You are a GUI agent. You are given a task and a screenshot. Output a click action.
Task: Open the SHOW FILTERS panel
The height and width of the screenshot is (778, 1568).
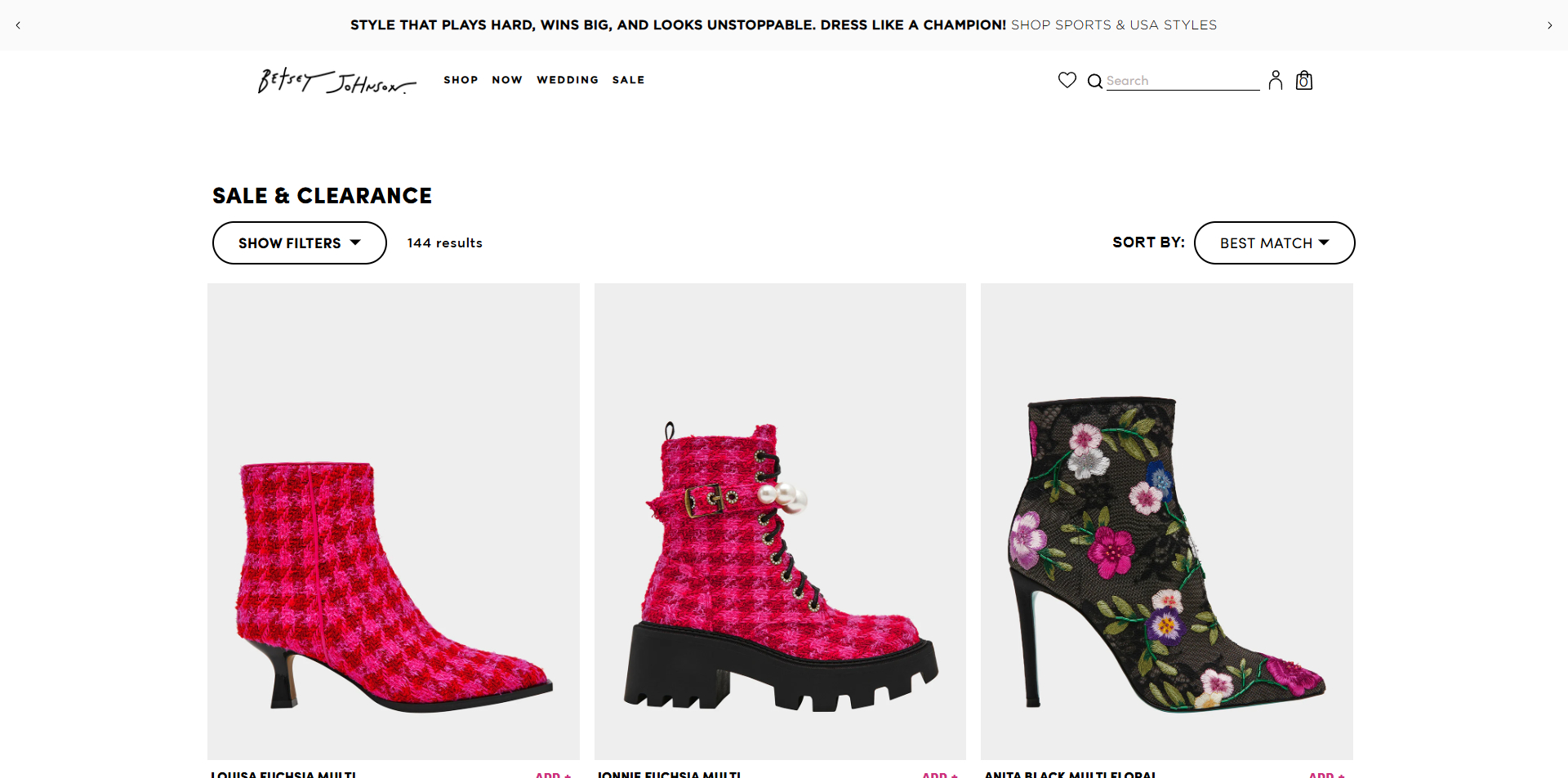point(299,242)
